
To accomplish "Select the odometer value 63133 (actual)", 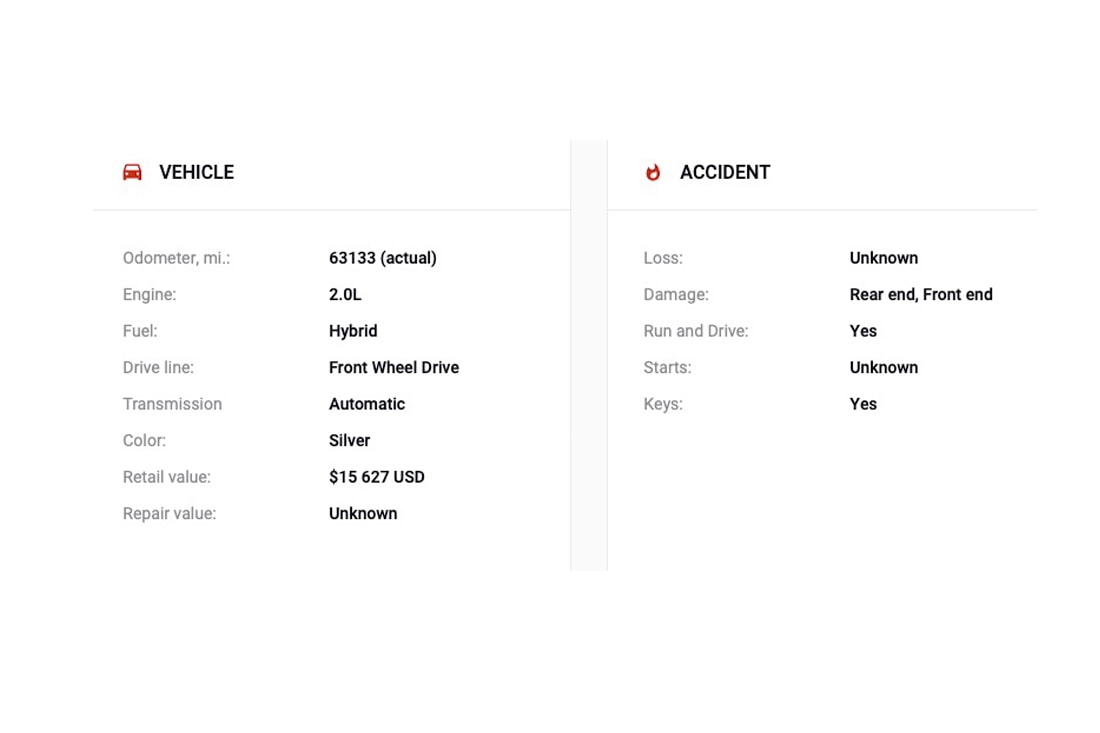I will click(383, 258).
